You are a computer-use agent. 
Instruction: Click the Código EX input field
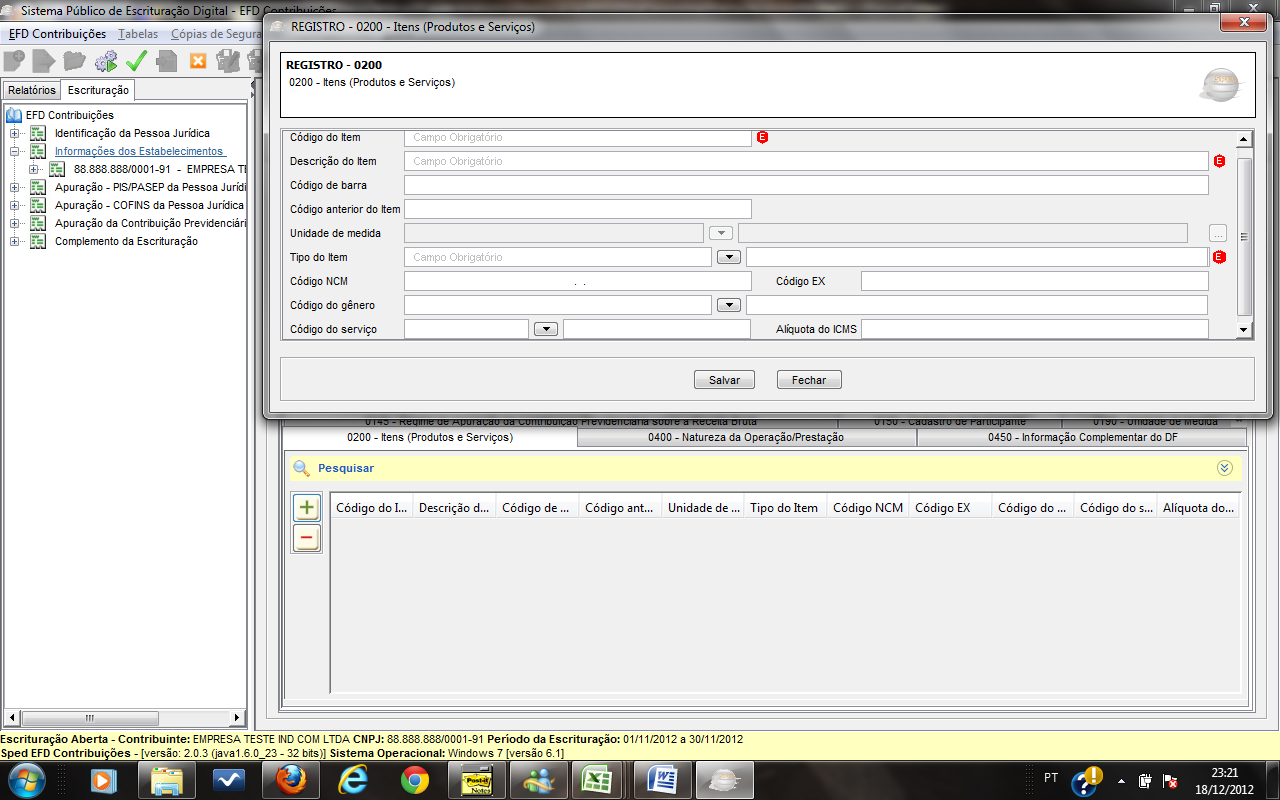1035,281
